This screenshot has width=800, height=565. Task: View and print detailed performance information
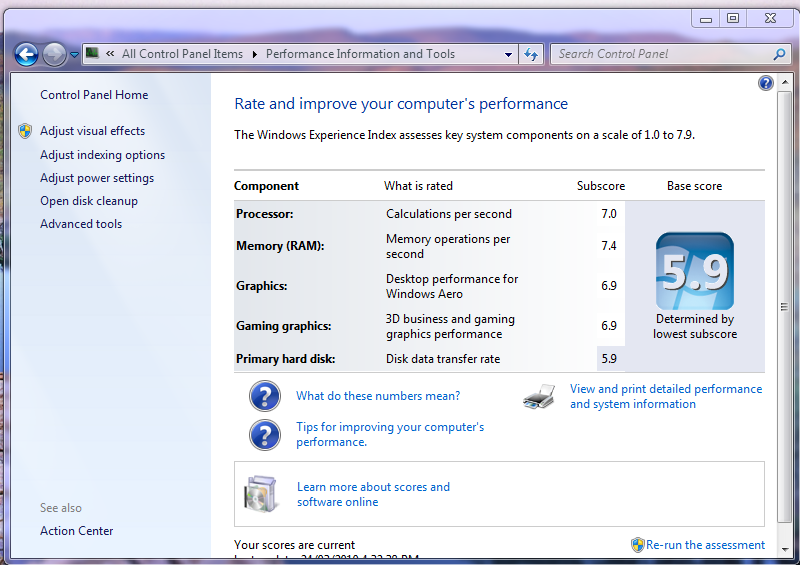coord(666,397)
